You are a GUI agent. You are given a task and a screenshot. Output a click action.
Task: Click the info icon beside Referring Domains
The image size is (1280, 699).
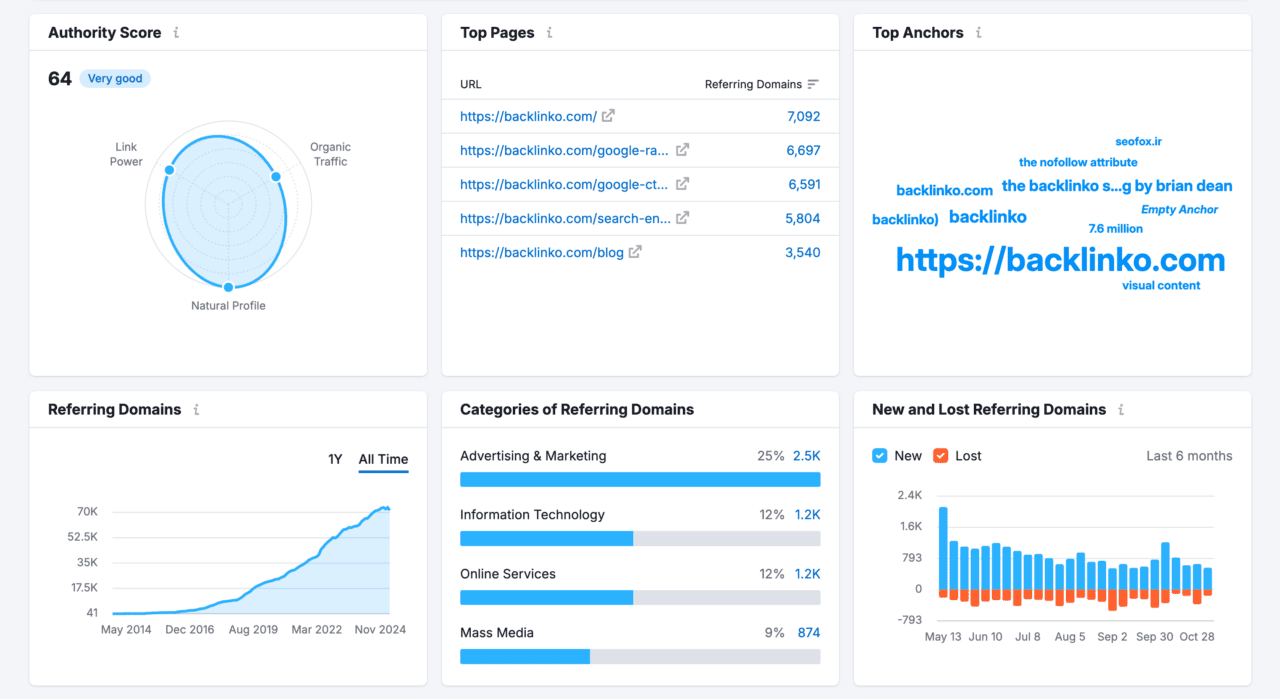point(197,410)
